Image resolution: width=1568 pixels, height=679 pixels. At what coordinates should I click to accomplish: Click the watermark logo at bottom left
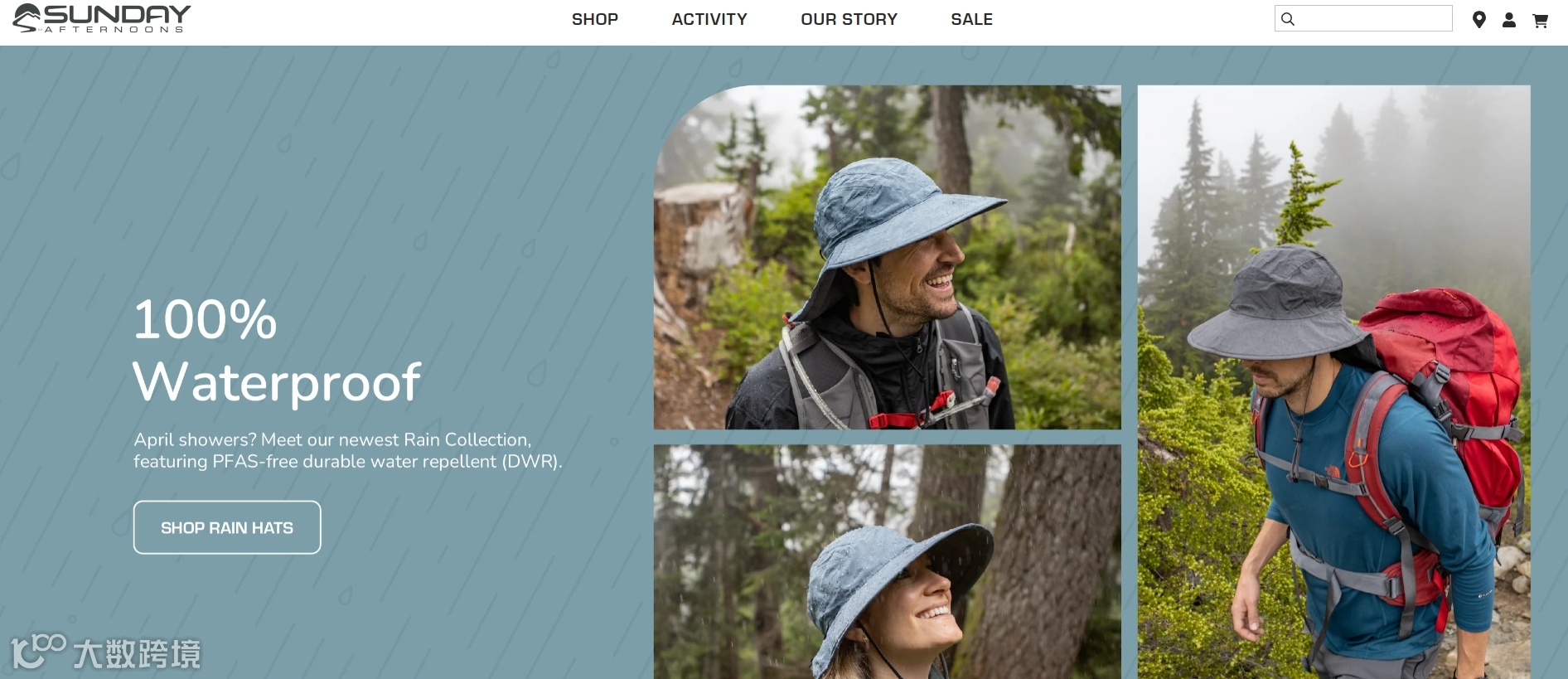coord(106,652)
